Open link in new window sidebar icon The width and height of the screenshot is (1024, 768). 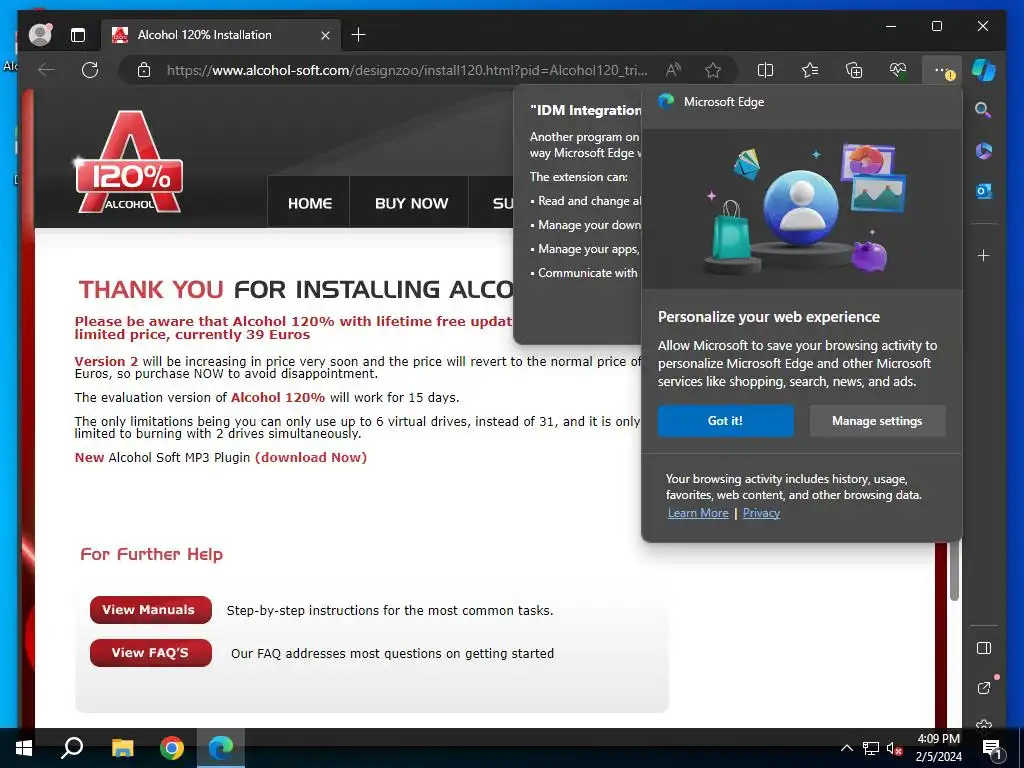(984, 688)
